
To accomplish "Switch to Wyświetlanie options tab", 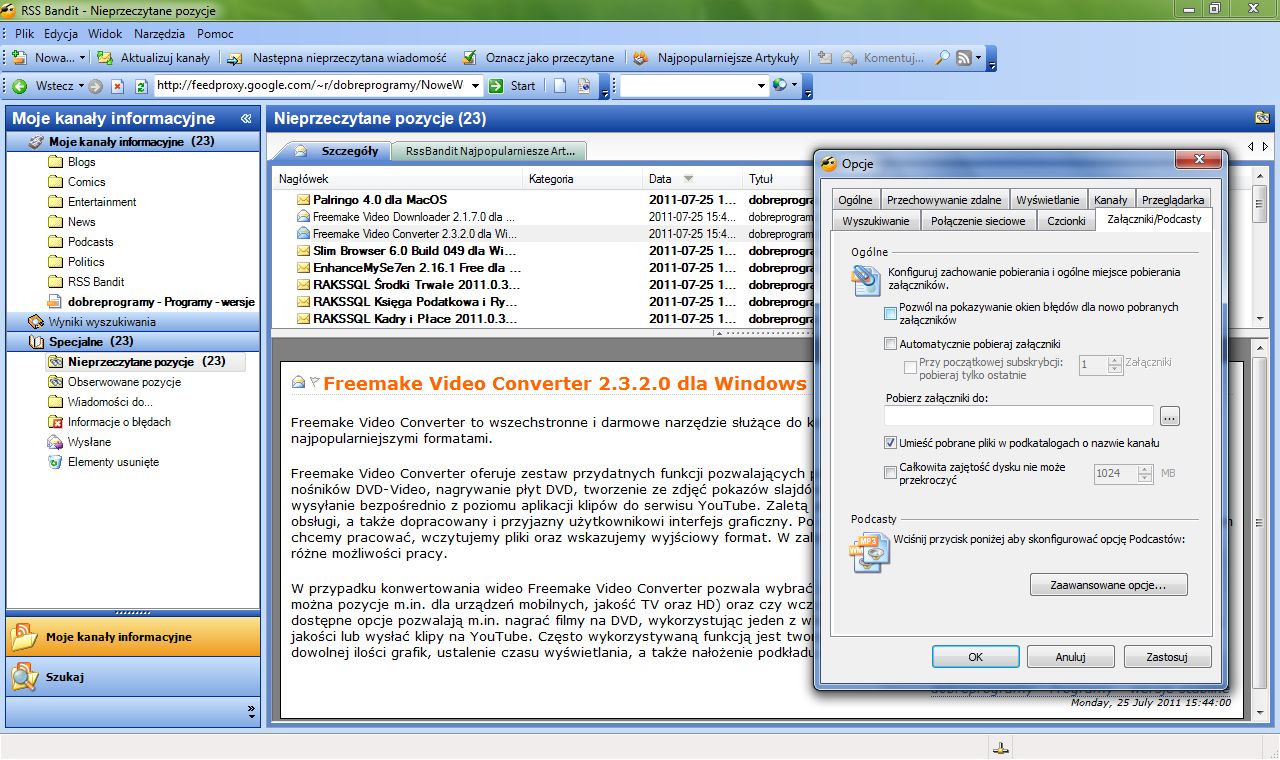I will (1048, 199).
